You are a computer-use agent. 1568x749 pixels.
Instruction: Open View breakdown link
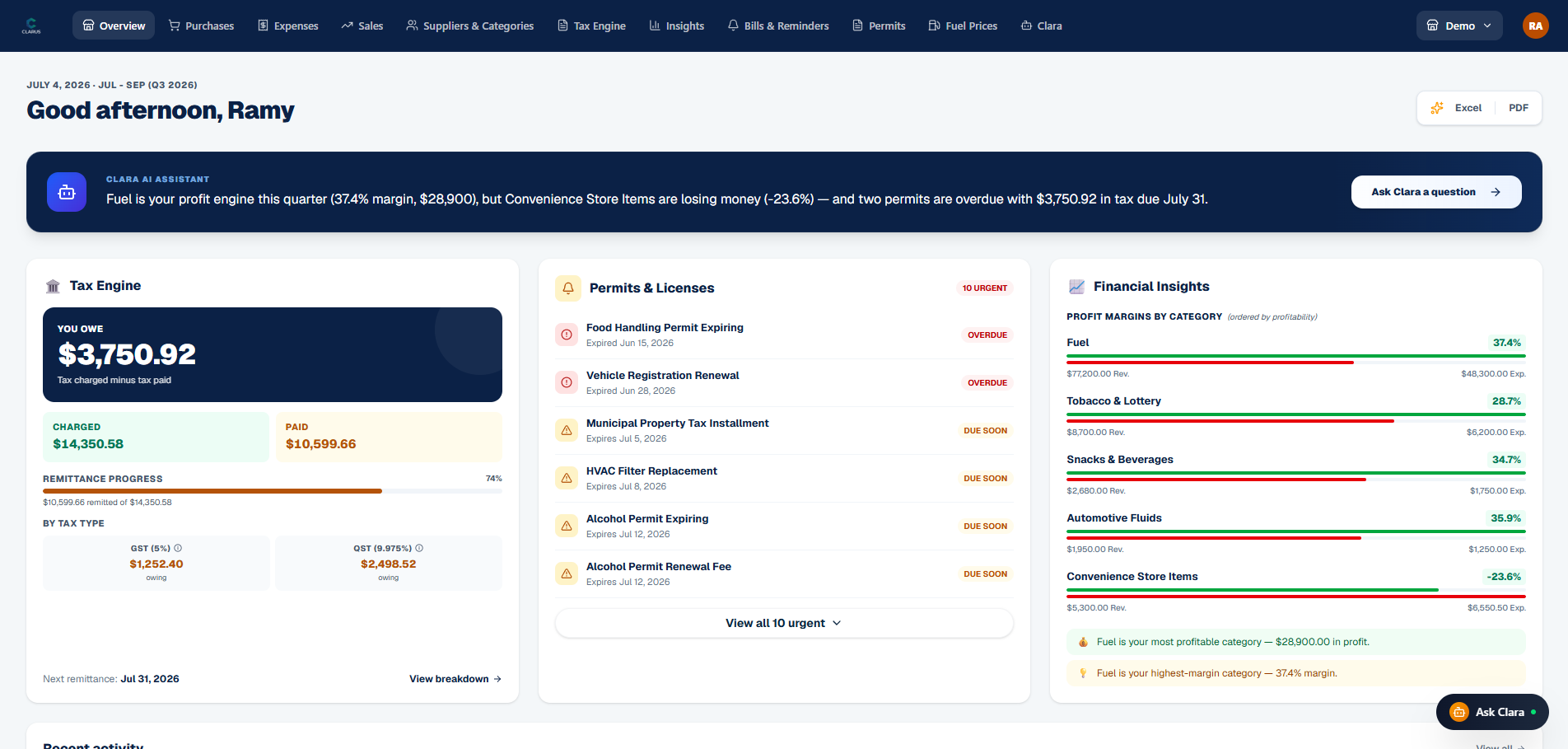tap(455, 679)
